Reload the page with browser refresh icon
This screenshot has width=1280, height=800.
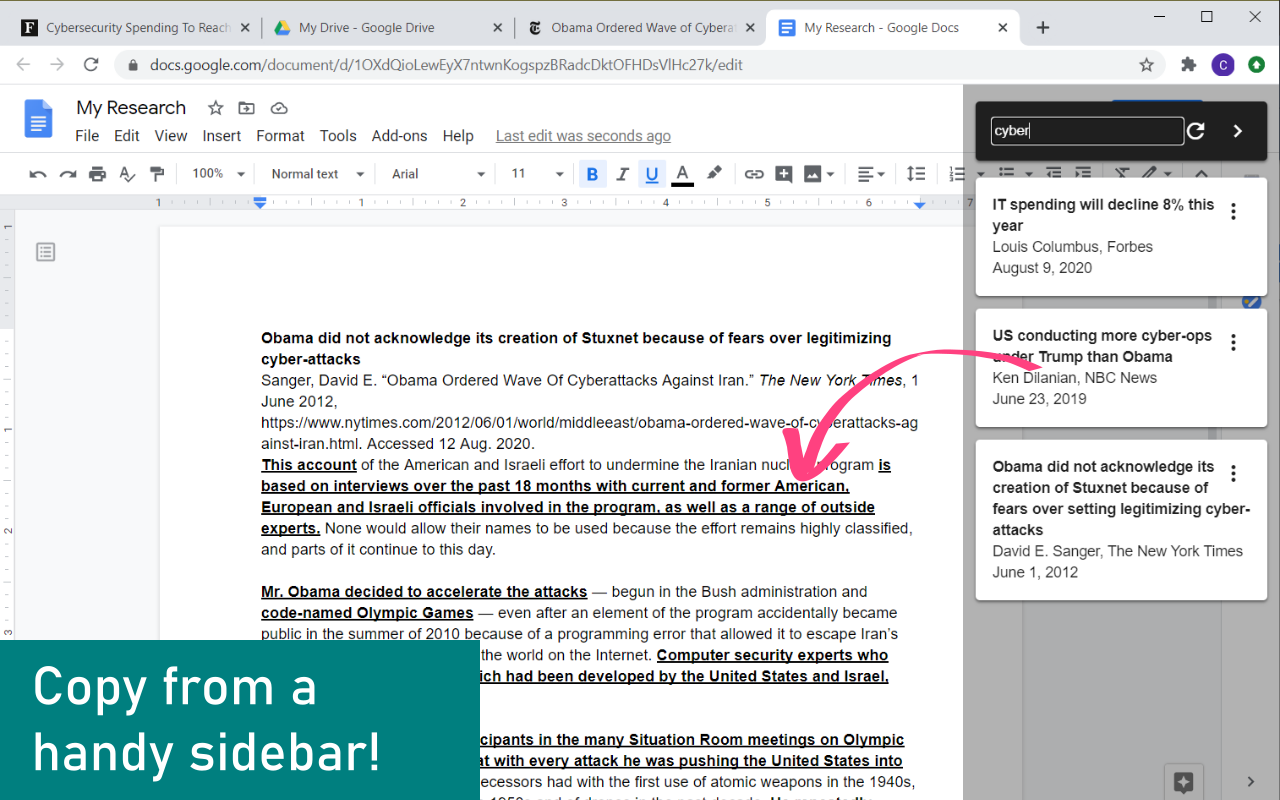click(91, 65)
